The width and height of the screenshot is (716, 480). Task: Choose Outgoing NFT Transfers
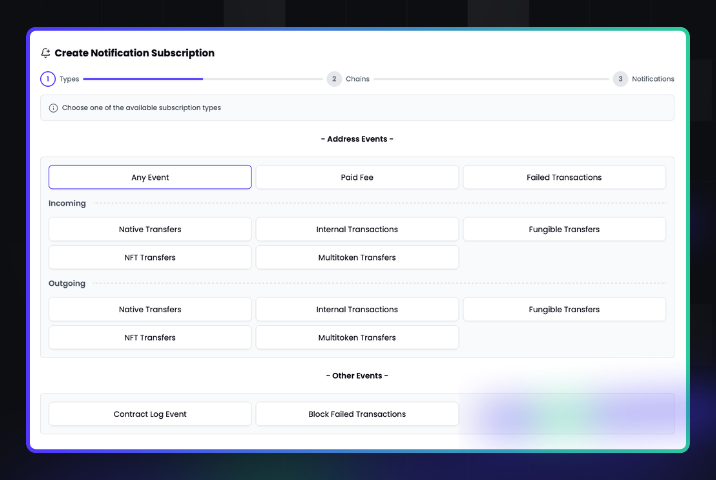(x=150, y=338)
